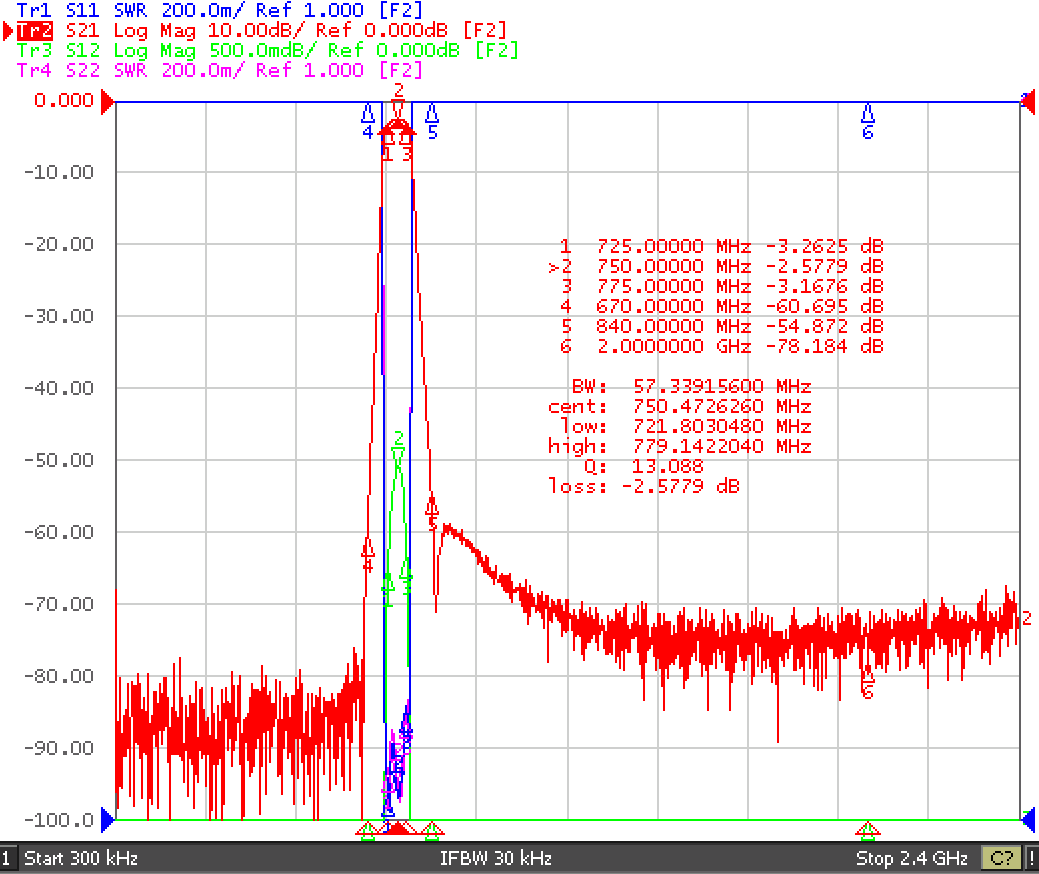Click marker 5 triangle near the top axis
This screenshot has width=1039, height=874.
pos(432,121)
